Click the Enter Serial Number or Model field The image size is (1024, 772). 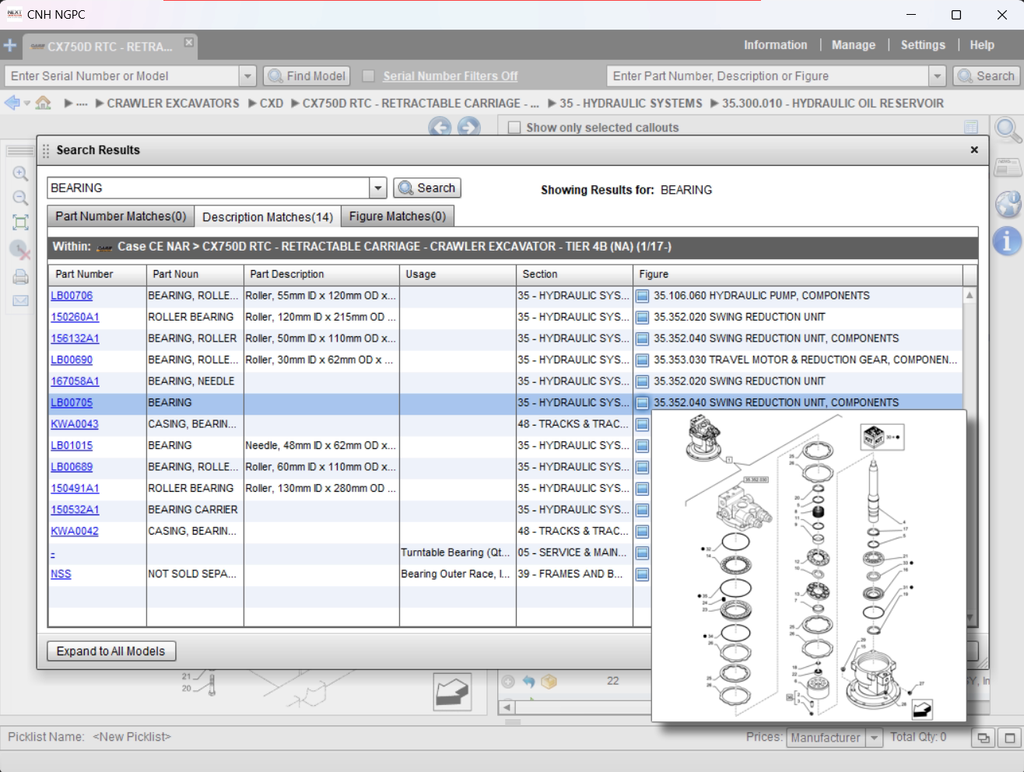[x=122, y=76]
